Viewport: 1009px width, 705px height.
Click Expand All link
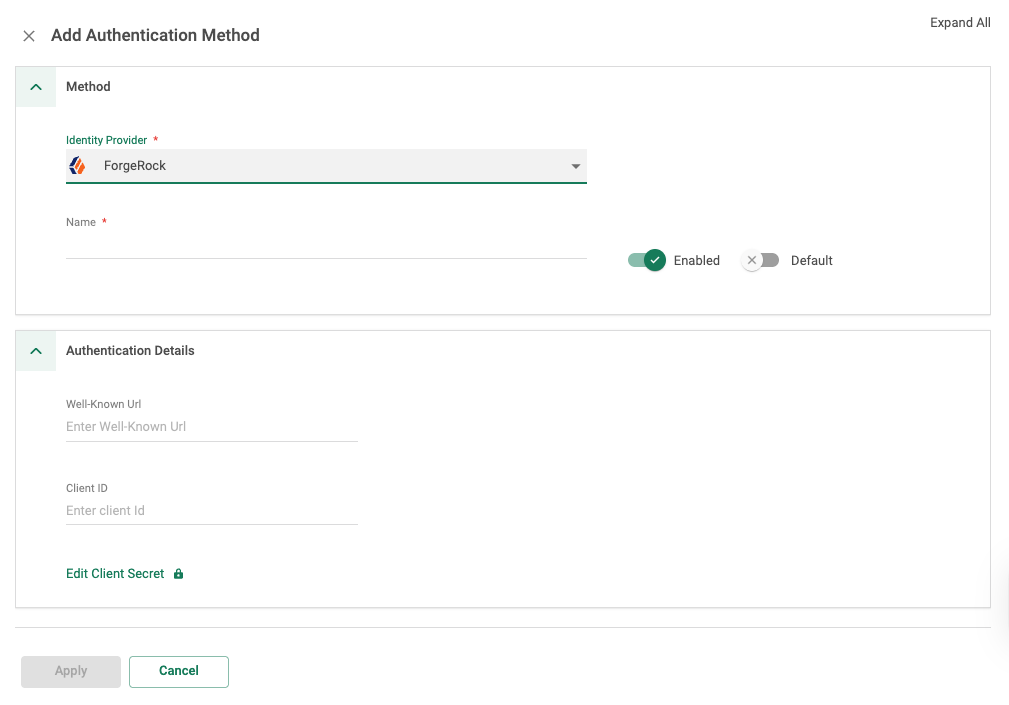[960, 23]
